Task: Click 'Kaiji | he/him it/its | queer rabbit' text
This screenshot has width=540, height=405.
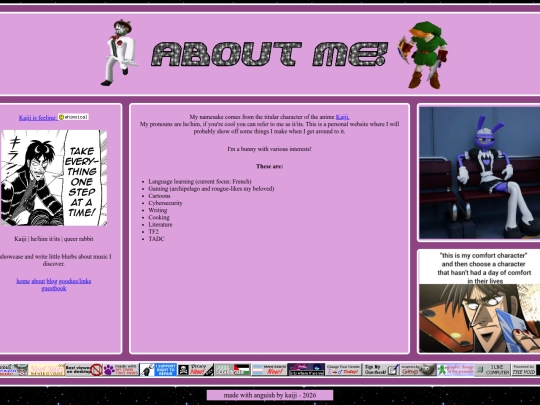Action: tap(54, 239)
